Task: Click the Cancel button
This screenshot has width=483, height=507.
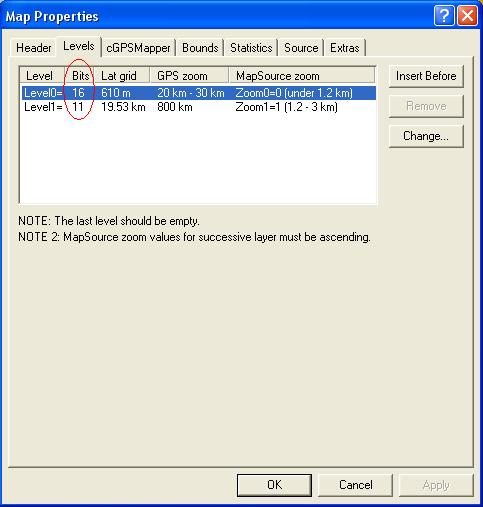Action: pos(356,485)
